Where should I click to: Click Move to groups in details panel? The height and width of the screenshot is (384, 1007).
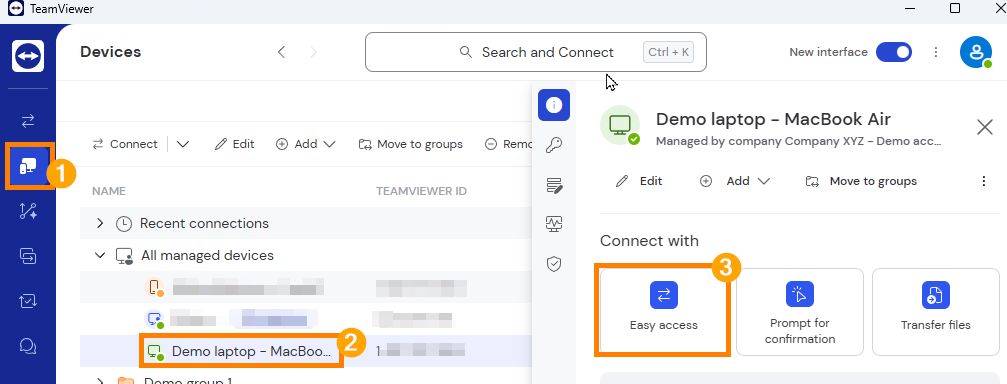point(861,181)
